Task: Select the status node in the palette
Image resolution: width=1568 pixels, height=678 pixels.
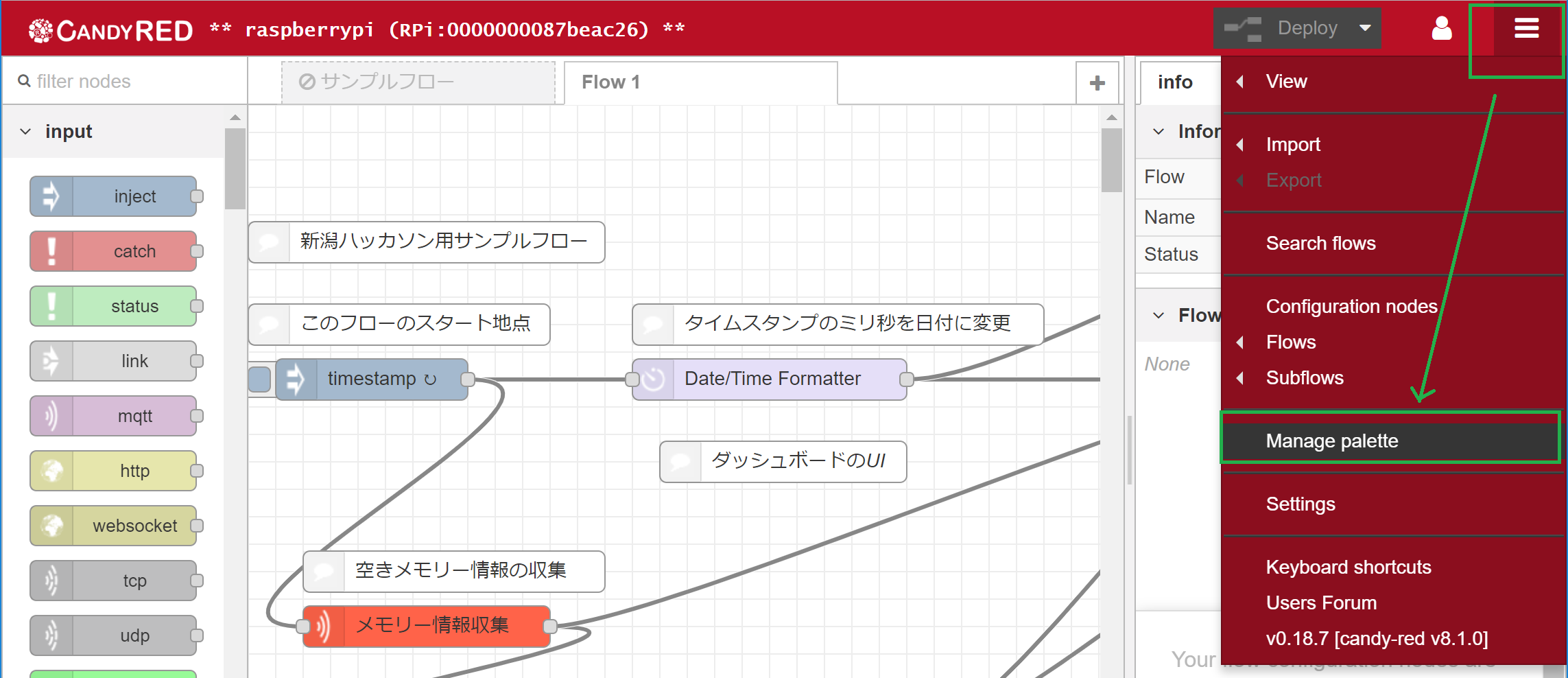Action: [x=114, y=306]
